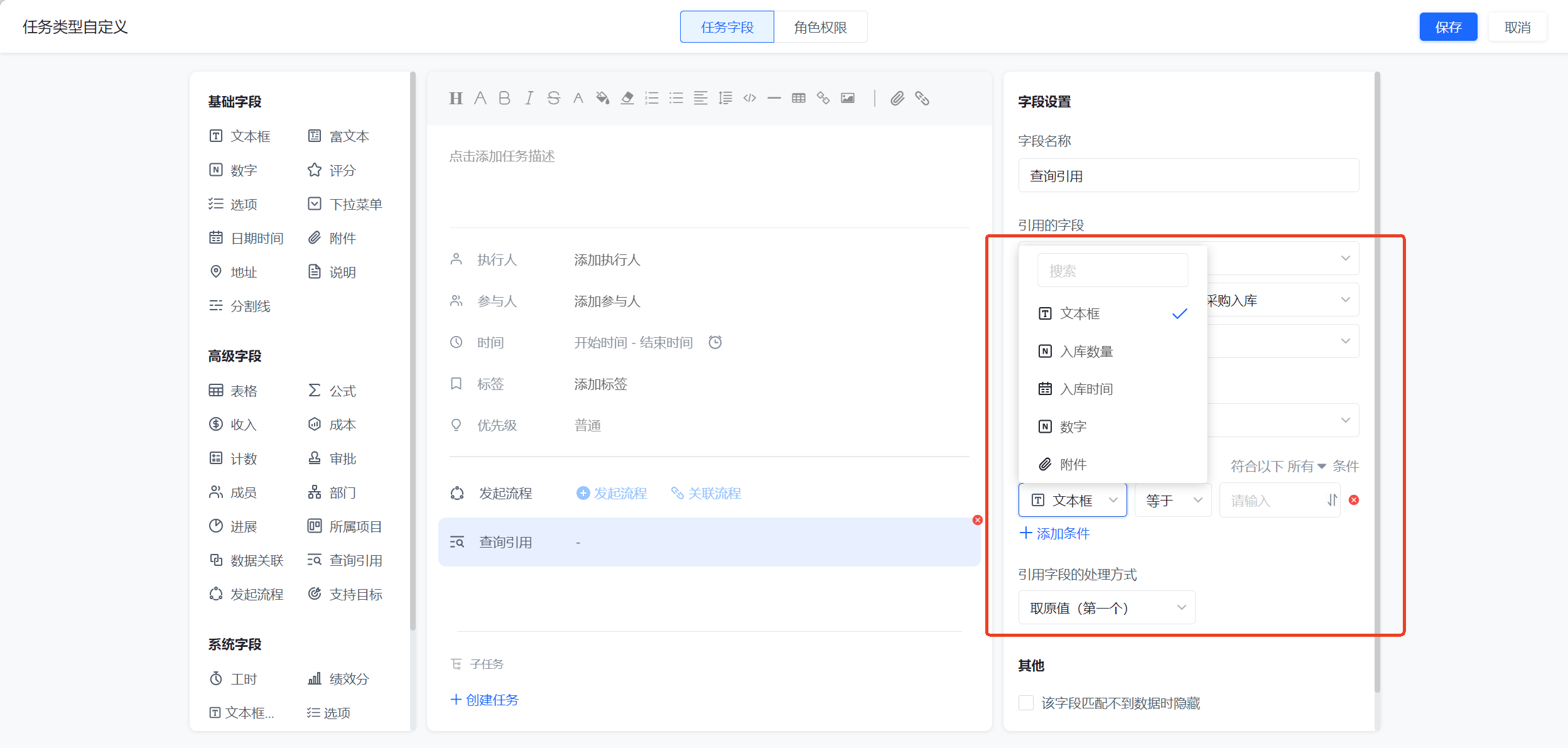Add 绩效分 system field
The height and width of the screenshot is (748, 1568).
(x=338, y=679)
